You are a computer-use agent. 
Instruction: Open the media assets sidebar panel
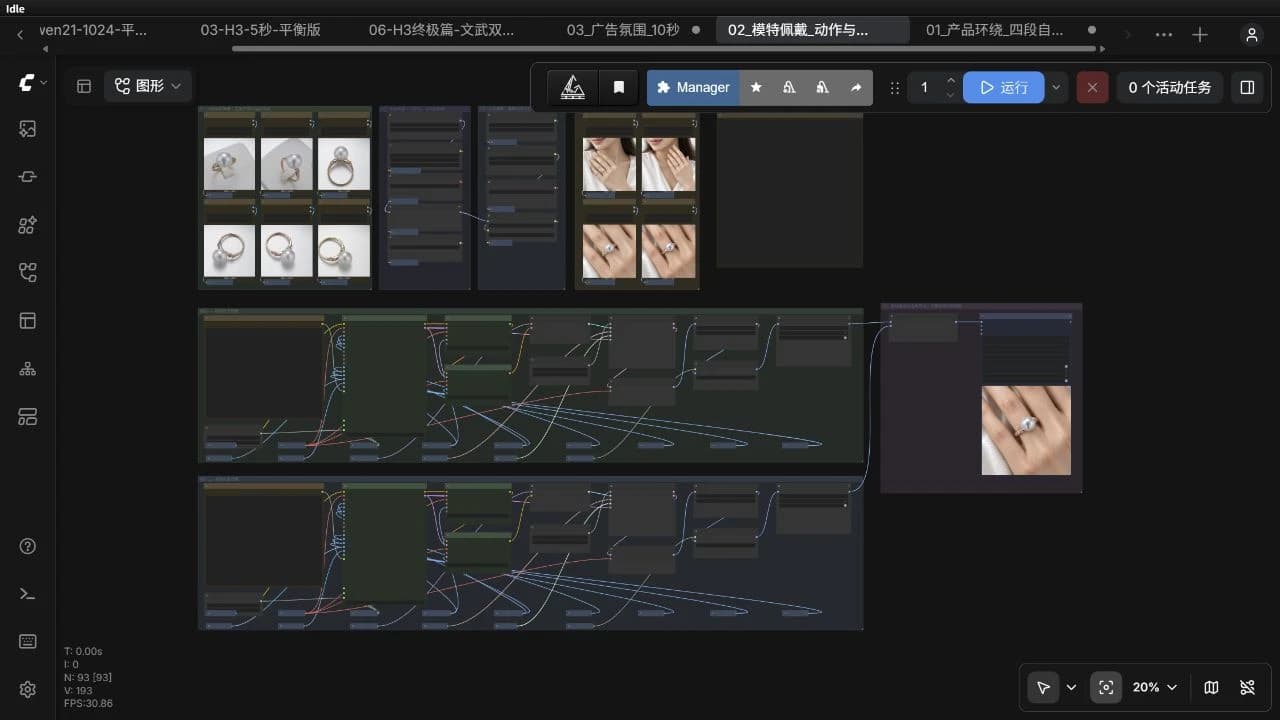(x=27, y=128)
